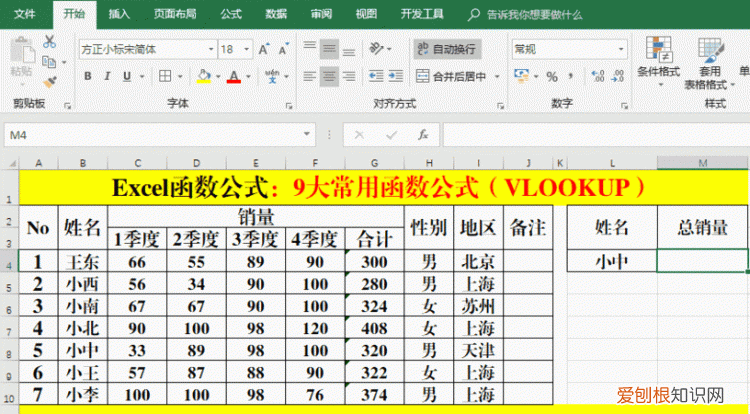
Task: Switch to the 页面布局 tab
Action: coord(175,14)
